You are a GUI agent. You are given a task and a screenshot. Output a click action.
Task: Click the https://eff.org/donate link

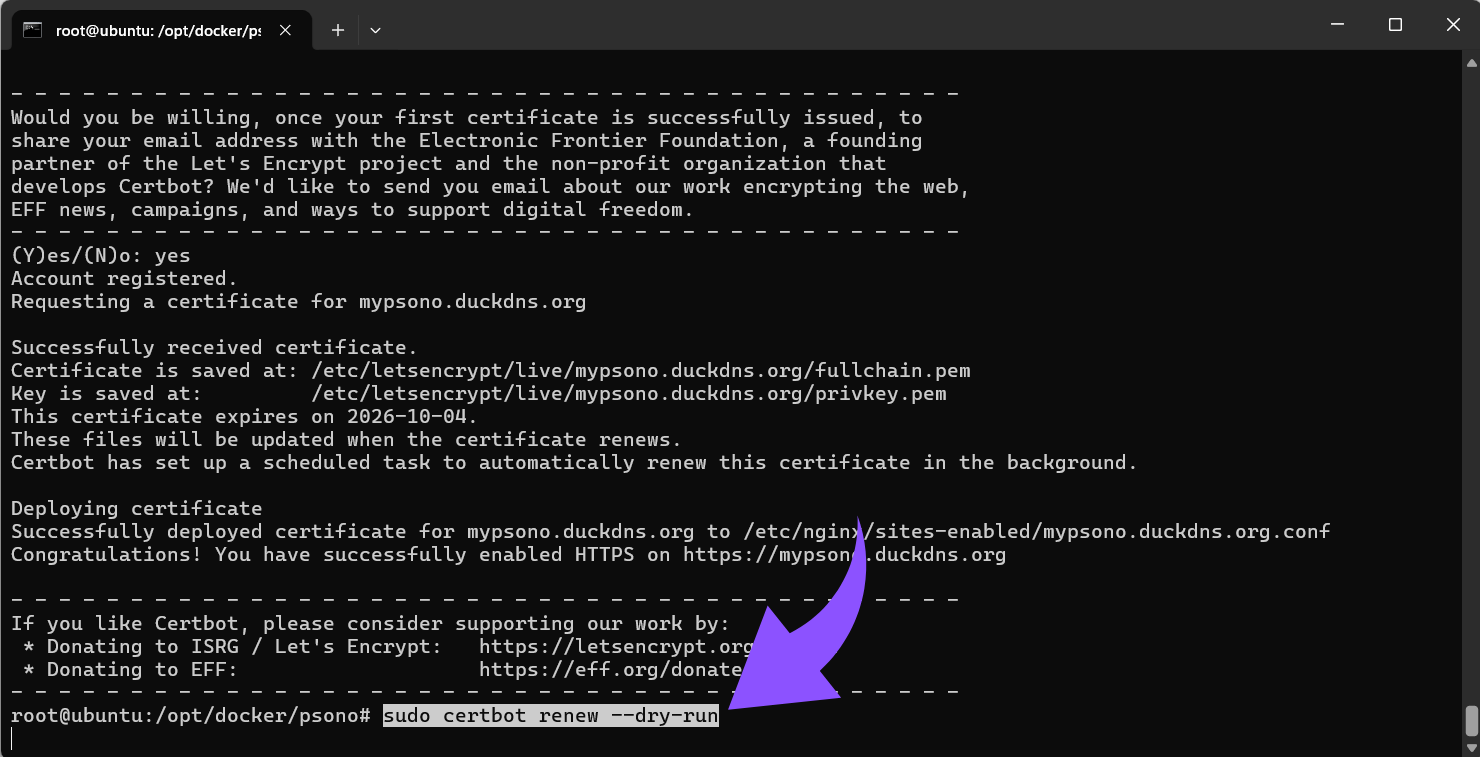(611, 670)
